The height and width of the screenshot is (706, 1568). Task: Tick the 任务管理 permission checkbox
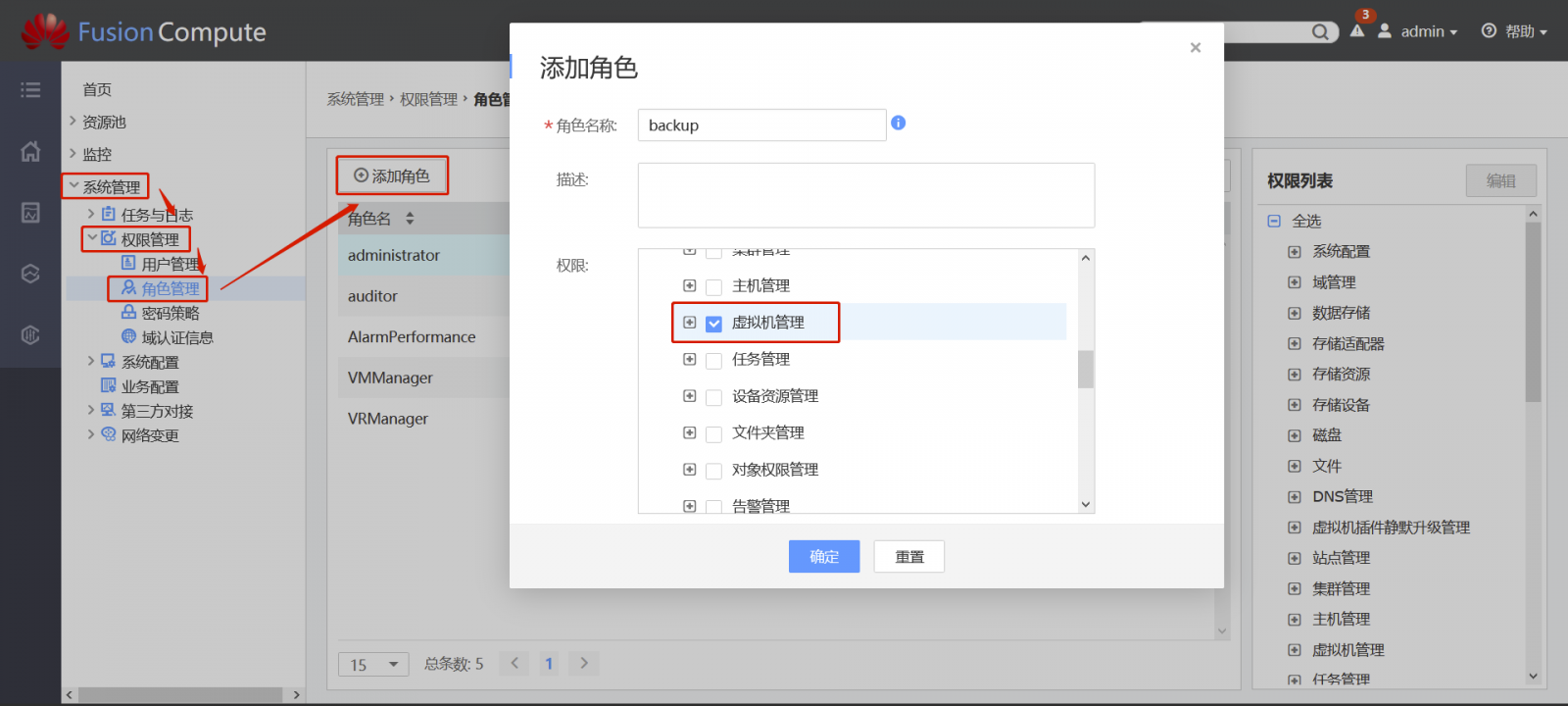713,360
